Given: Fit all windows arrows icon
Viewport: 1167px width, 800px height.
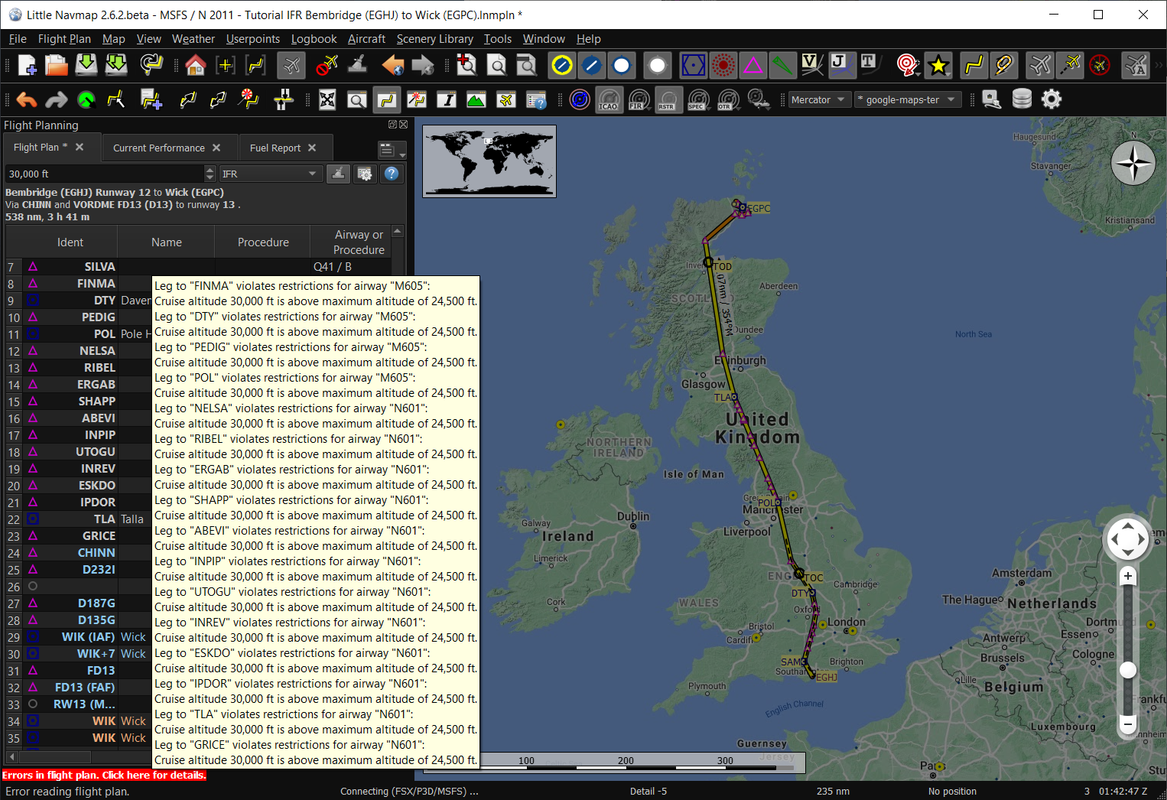Looking at the screenshot, I should pyautogui.click(x=327, y=99).
